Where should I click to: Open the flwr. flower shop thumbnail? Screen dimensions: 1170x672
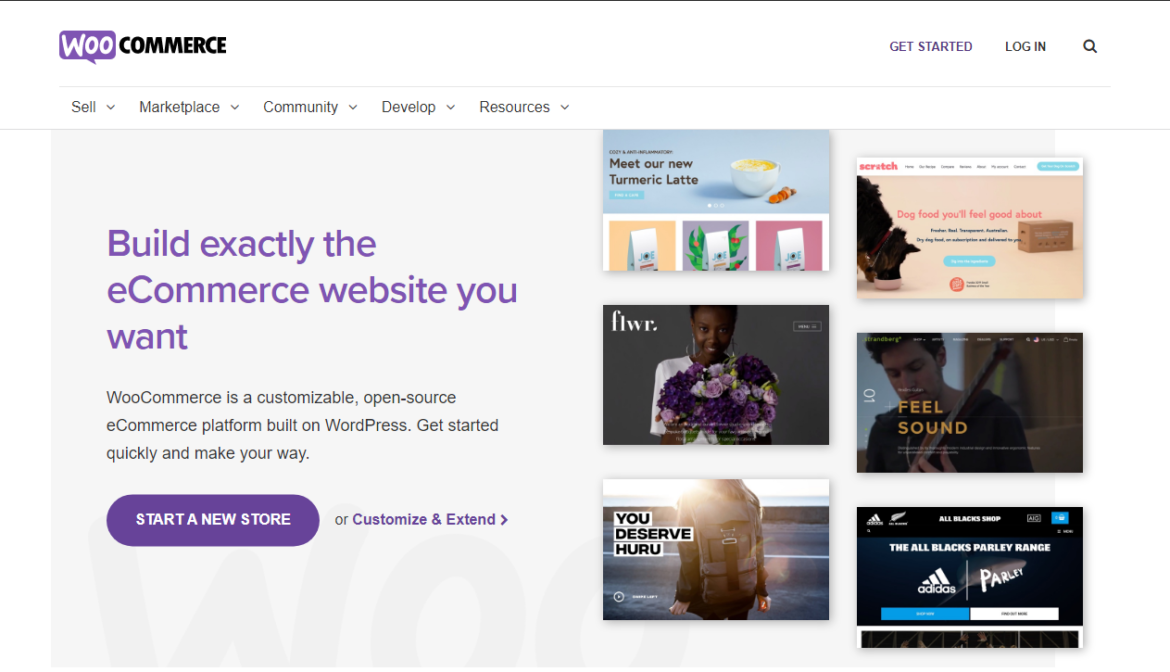click(716, 374)
